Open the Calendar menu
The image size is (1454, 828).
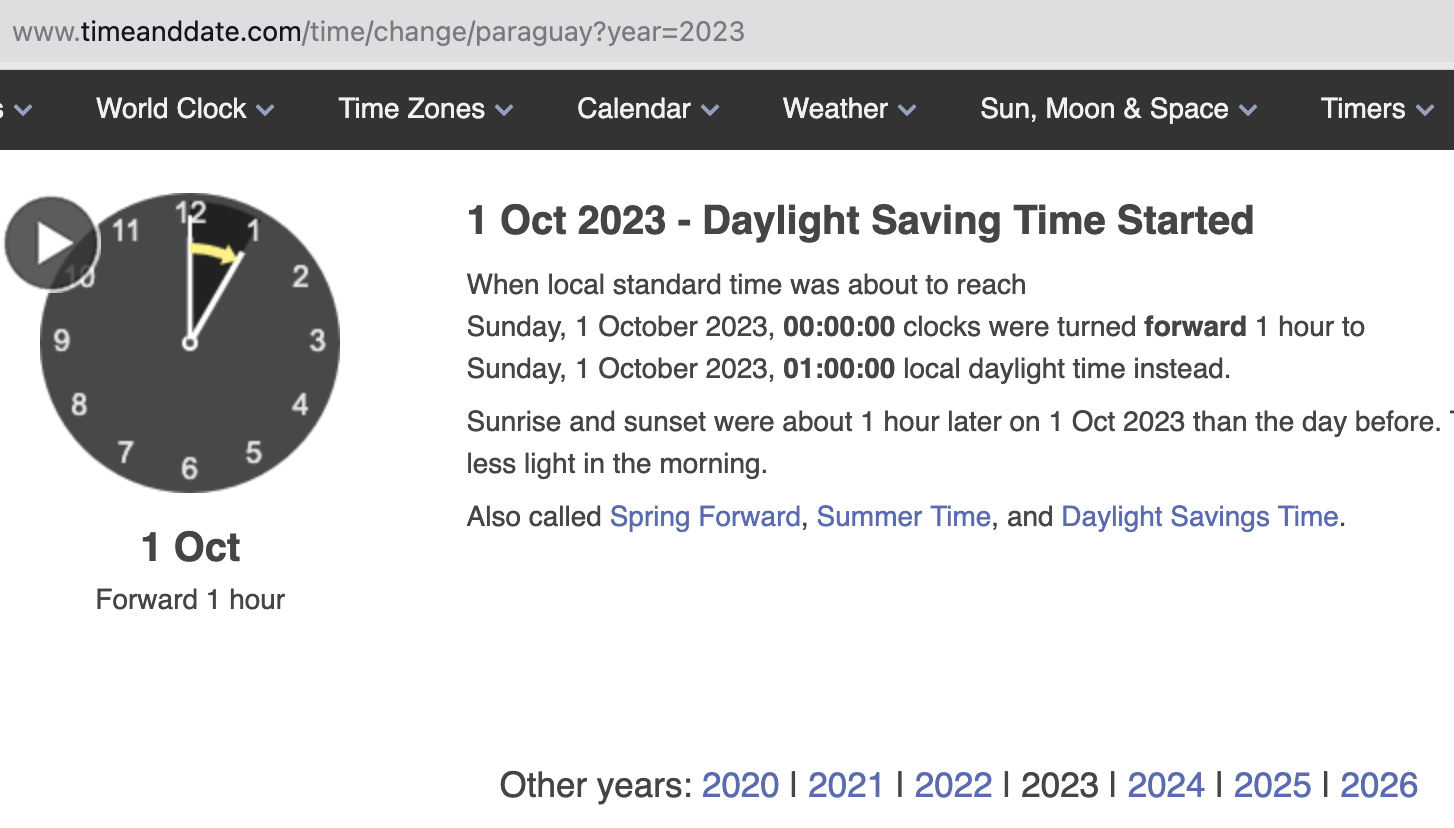click(634, 108)
